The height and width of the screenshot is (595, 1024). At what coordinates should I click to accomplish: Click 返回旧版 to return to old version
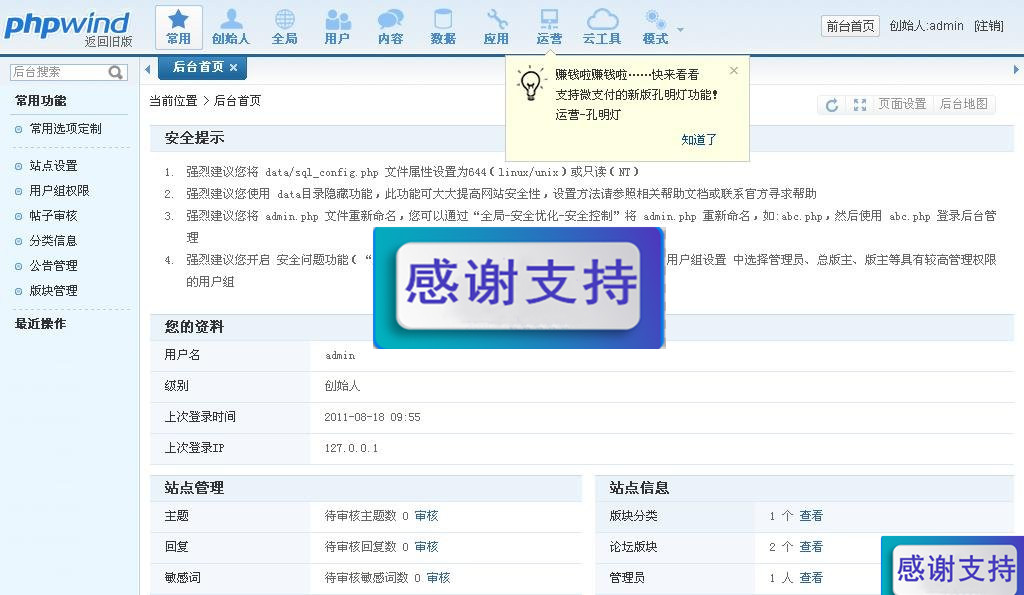coord(108,42)
